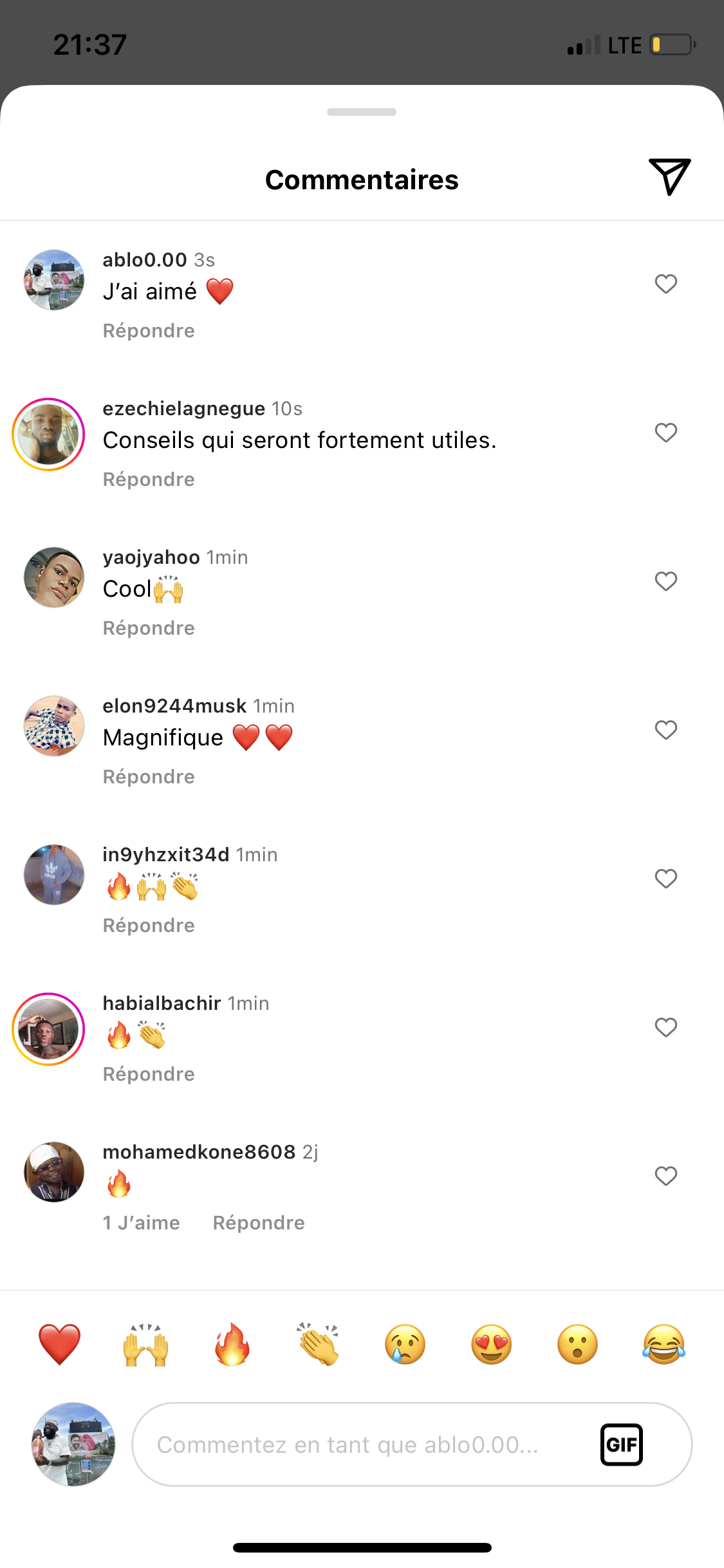Insert the crying face quick emoji
The image size is (724, 1568).
pyautogui.click(x=405, y=1345)
